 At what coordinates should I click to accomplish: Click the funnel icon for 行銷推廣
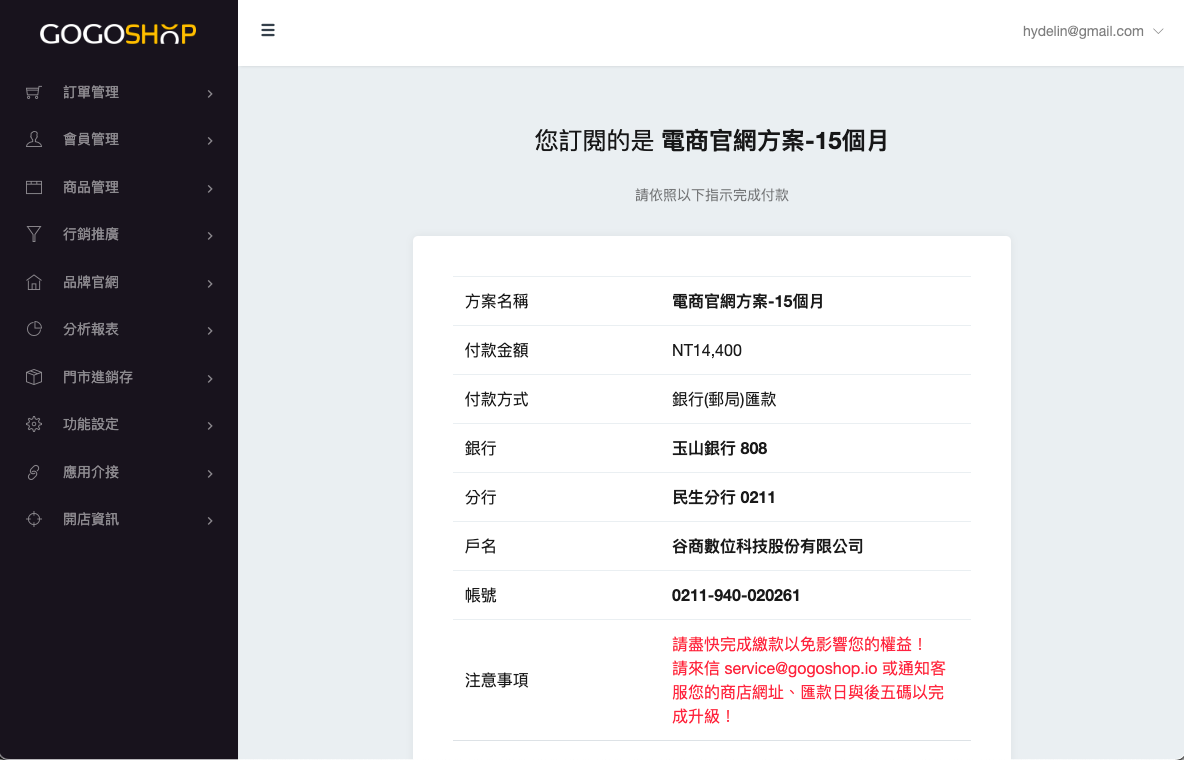(34, 234)
